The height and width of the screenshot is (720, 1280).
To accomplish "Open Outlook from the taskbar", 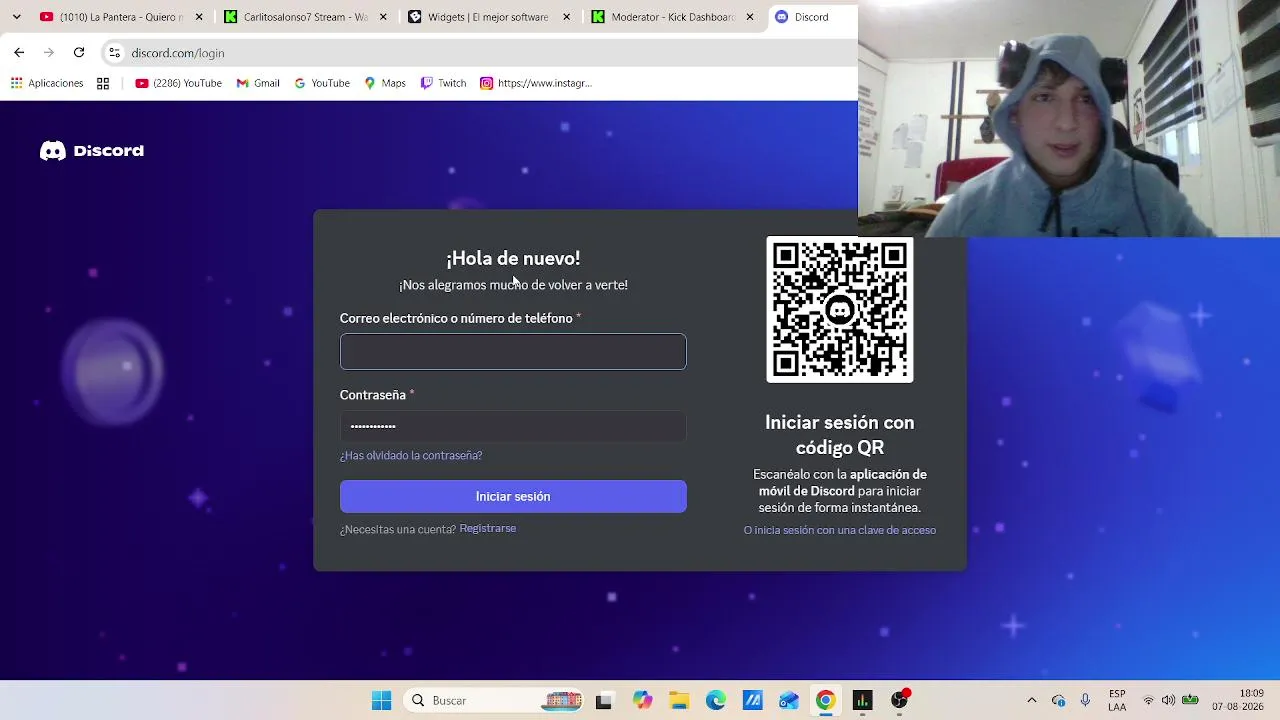I will point(789,701).
